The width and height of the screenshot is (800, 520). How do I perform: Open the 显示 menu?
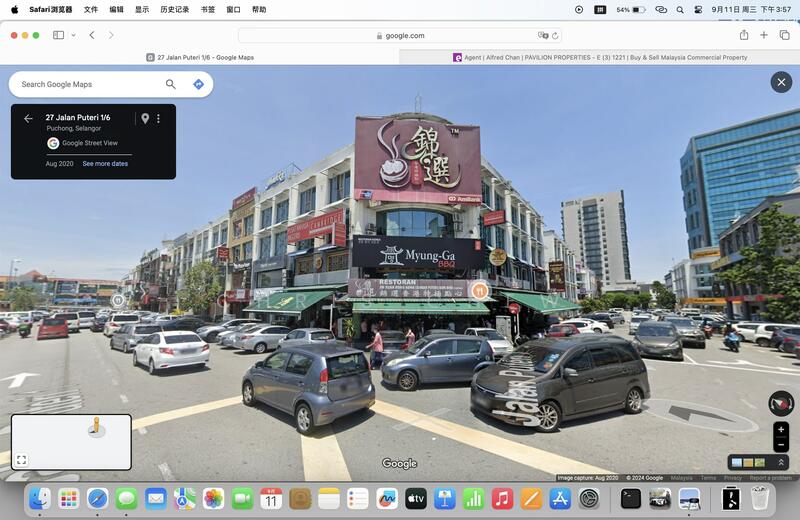[142, 9]
